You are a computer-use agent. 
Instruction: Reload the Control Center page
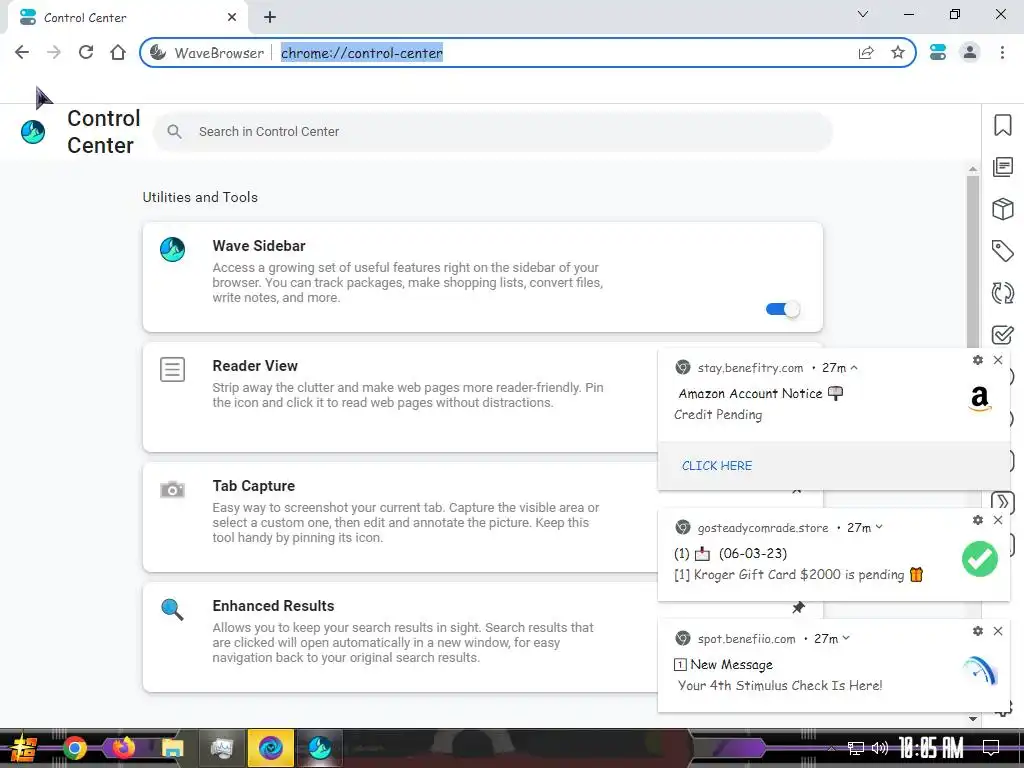pos(86,52)
